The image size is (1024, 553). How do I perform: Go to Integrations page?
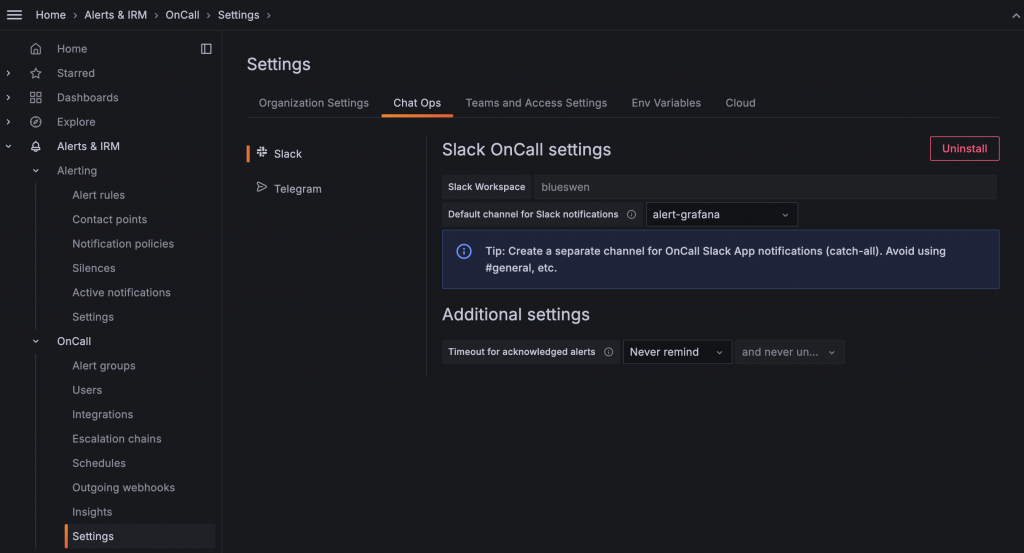103,415
